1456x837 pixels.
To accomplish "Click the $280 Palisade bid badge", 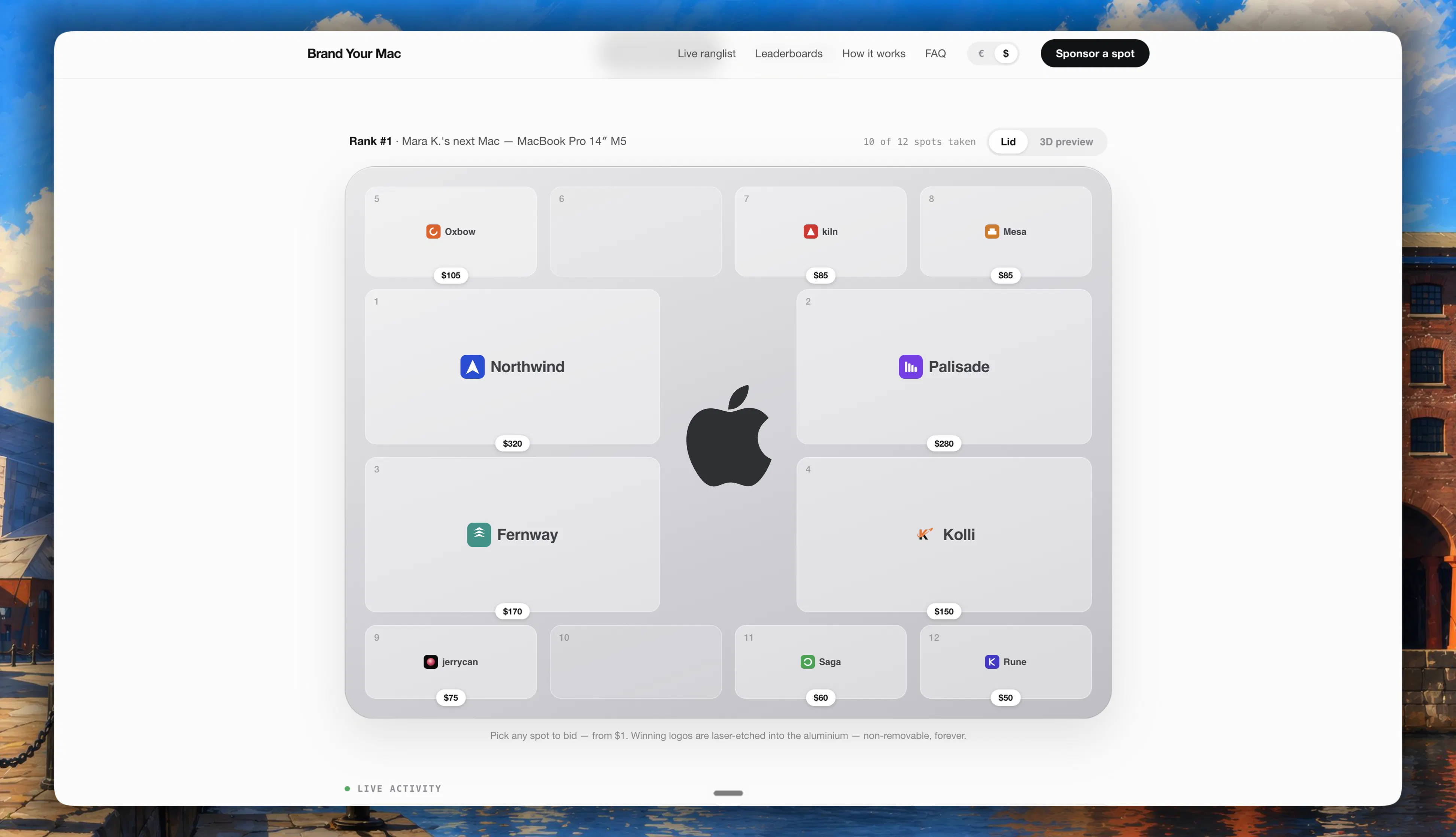I will tap(943, 444).
